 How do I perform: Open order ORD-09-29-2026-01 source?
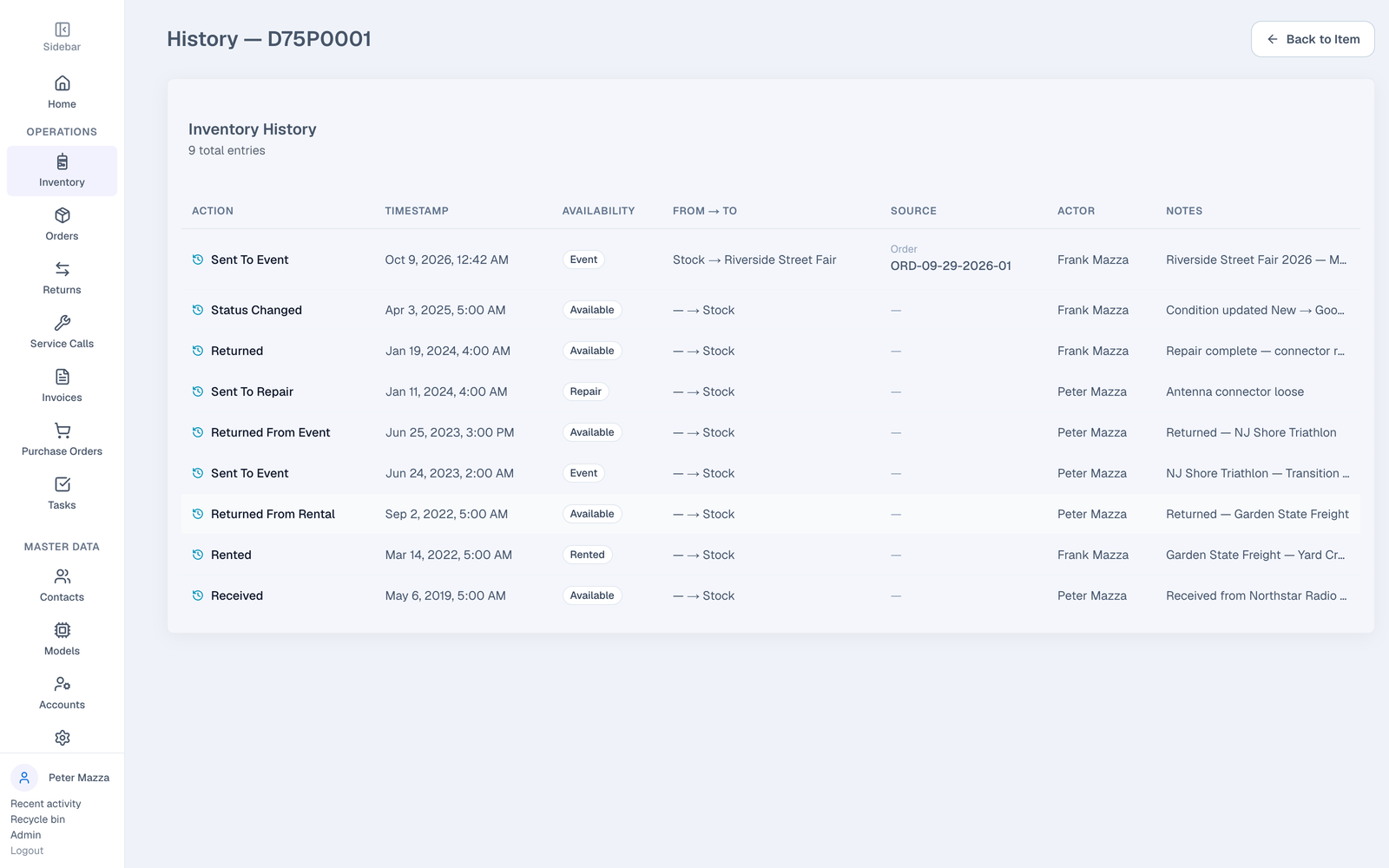coord(951,266)
